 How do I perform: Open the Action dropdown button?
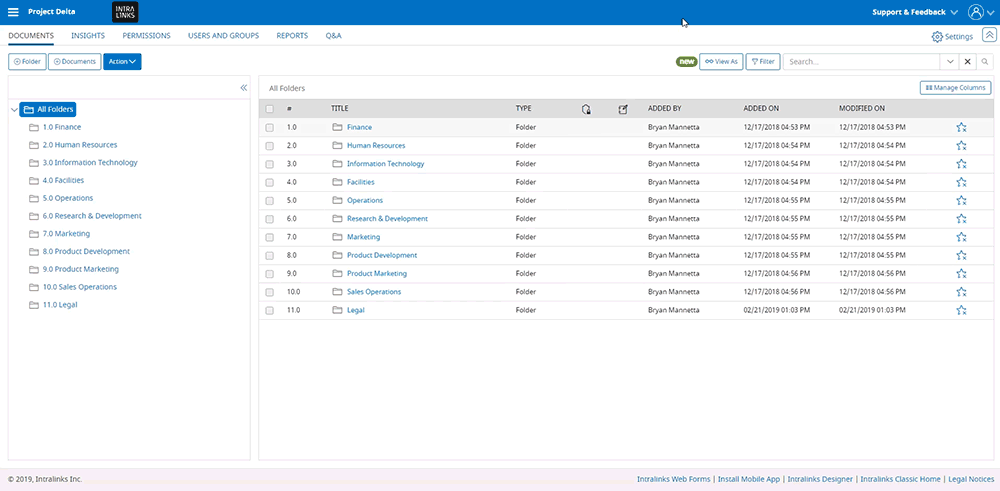pyautogui.click(x=122, y=62)
